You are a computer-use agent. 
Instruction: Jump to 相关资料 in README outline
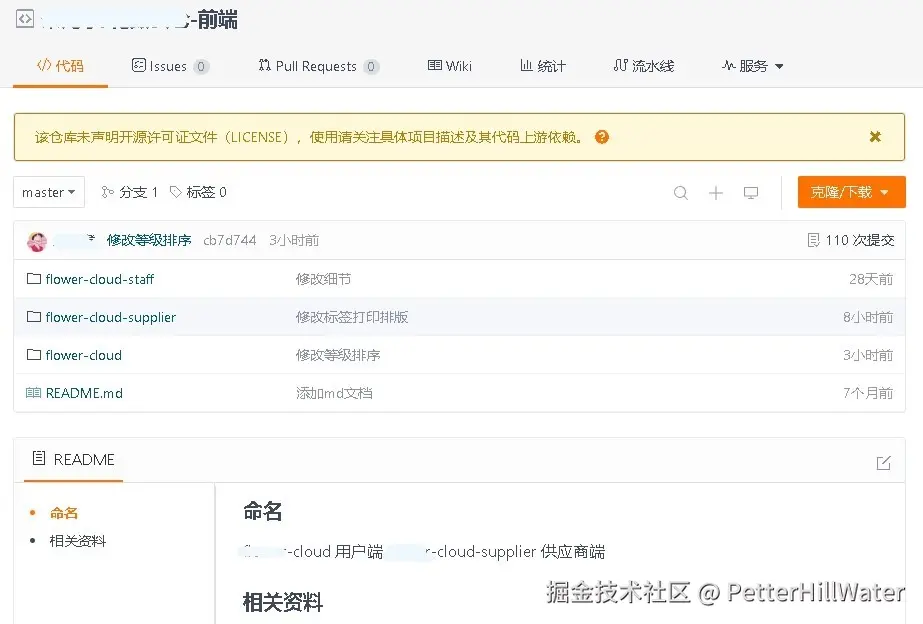pyautogui.click(x=78, y=541)
